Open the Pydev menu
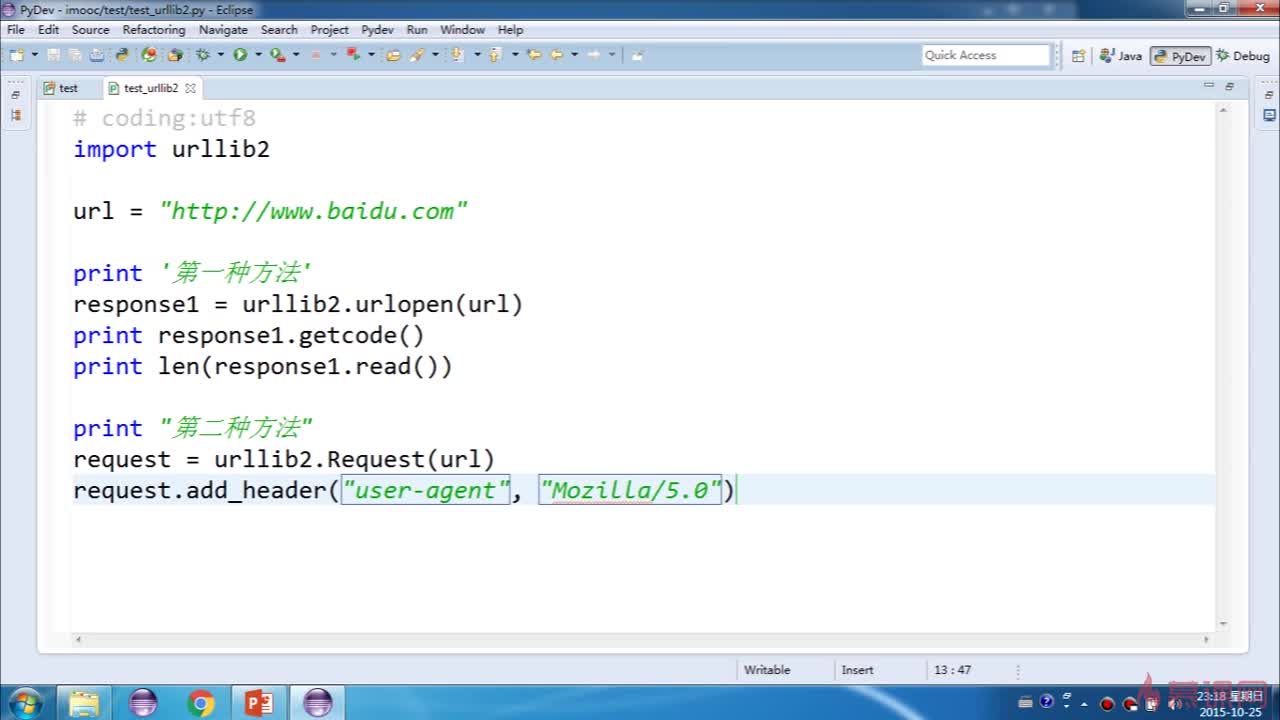The image size is (1280, 720). click(377, 30)
